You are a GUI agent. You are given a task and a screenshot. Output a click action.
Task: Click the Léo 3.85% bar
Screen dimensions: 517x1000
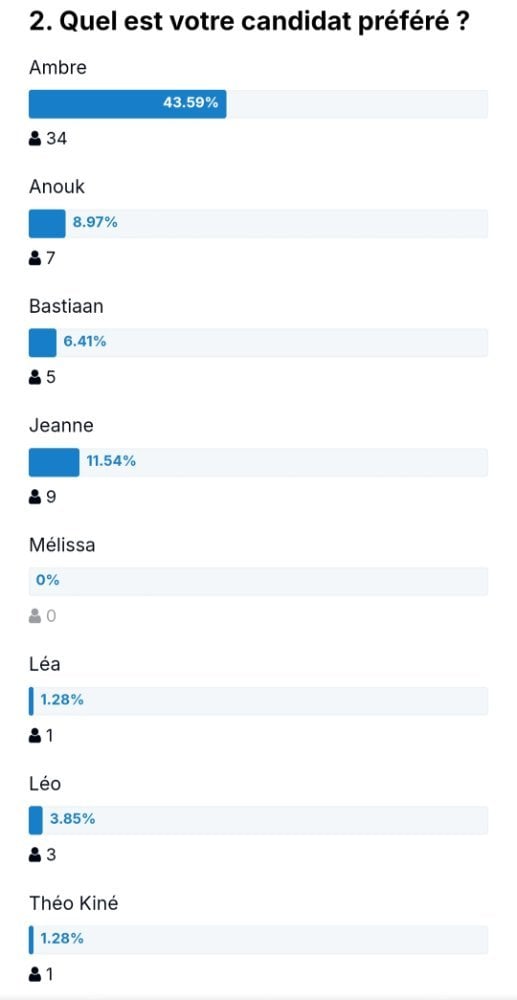258,820
